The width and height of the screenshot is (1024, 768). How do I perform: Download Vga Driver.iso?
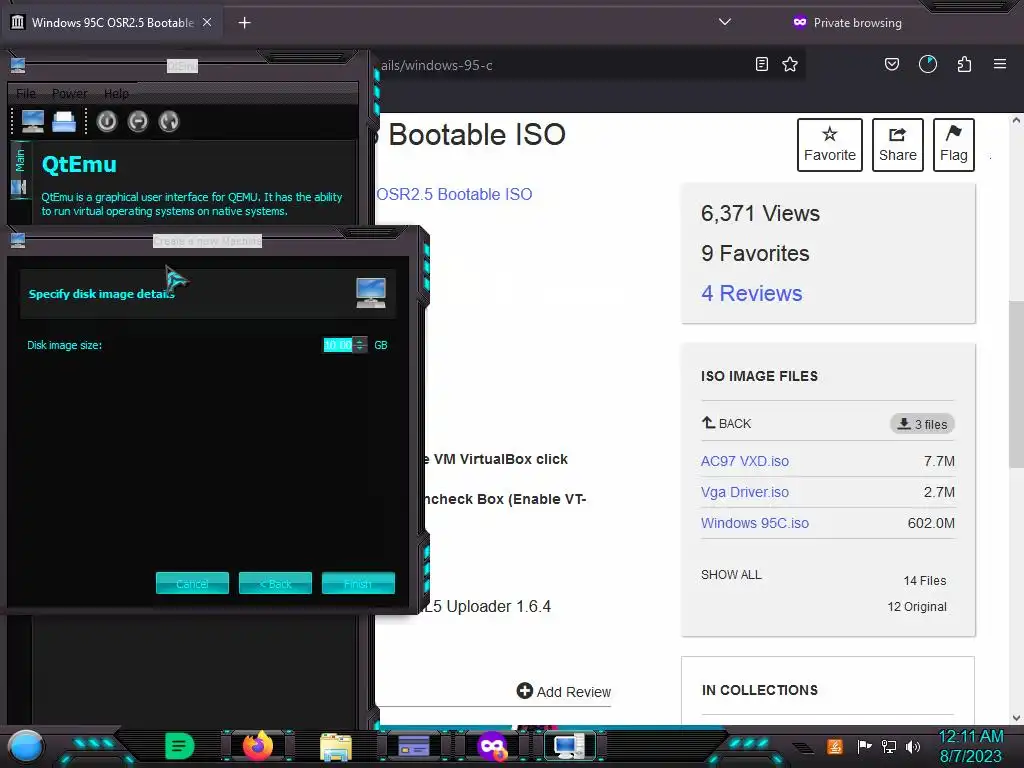pos(744,492)
